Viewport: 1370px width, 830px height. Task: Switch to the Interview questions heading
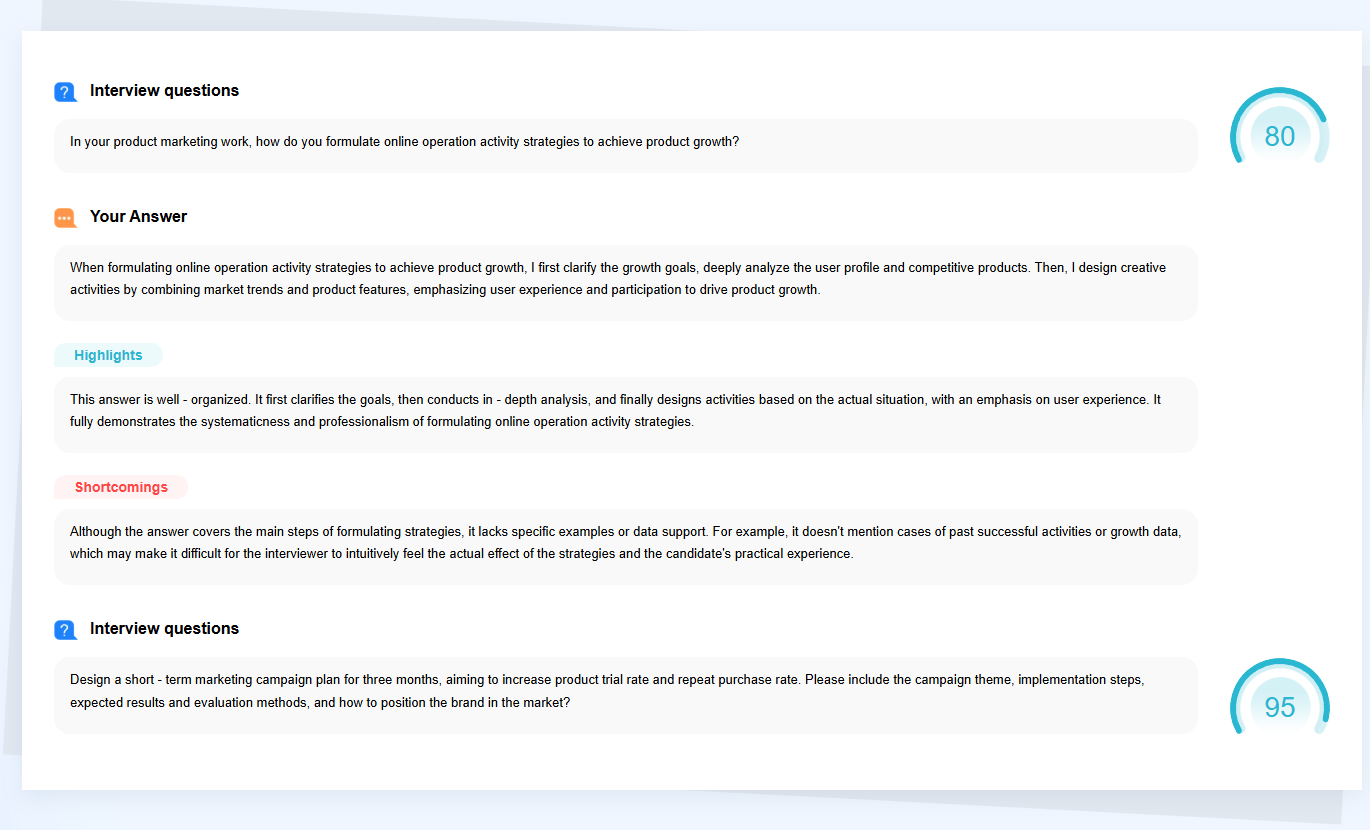(164, 90)
